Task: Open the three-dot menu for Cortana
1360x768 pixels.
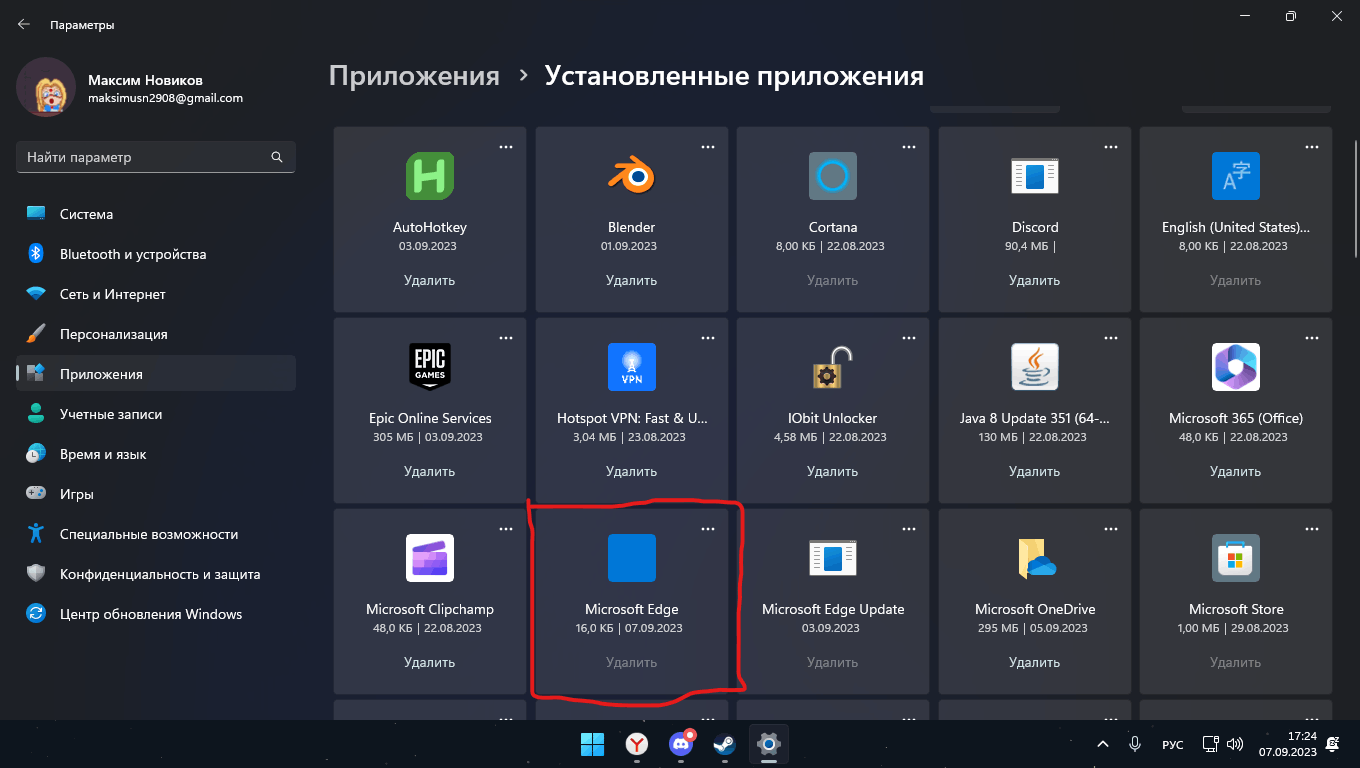Action: click(909, 146)
